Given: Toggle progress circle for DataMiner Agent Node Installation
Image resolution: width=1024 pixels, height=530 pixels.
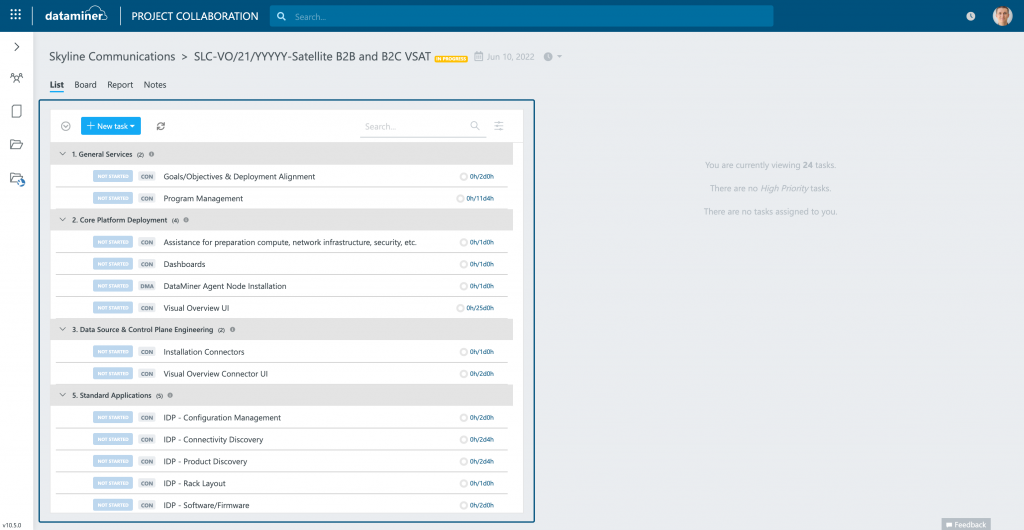Looking at the screenshot, I should [464, 286].
